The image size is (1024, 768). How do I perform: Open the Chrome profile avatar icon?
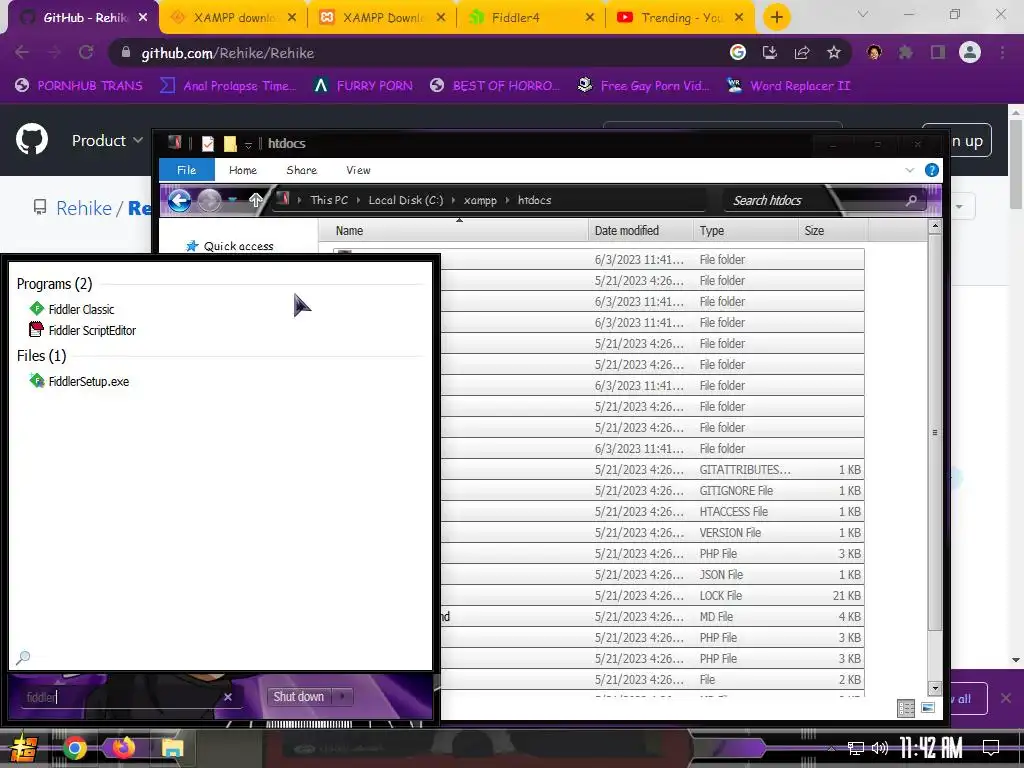[970, 52]
